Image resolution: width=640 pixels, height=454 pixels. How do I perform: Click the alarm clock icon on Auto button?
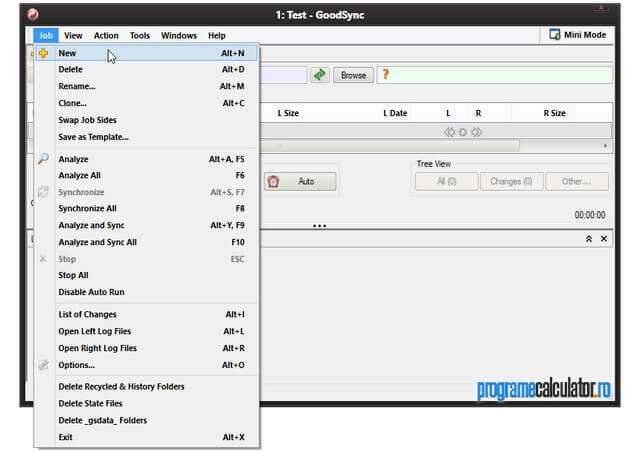[273, 181]
